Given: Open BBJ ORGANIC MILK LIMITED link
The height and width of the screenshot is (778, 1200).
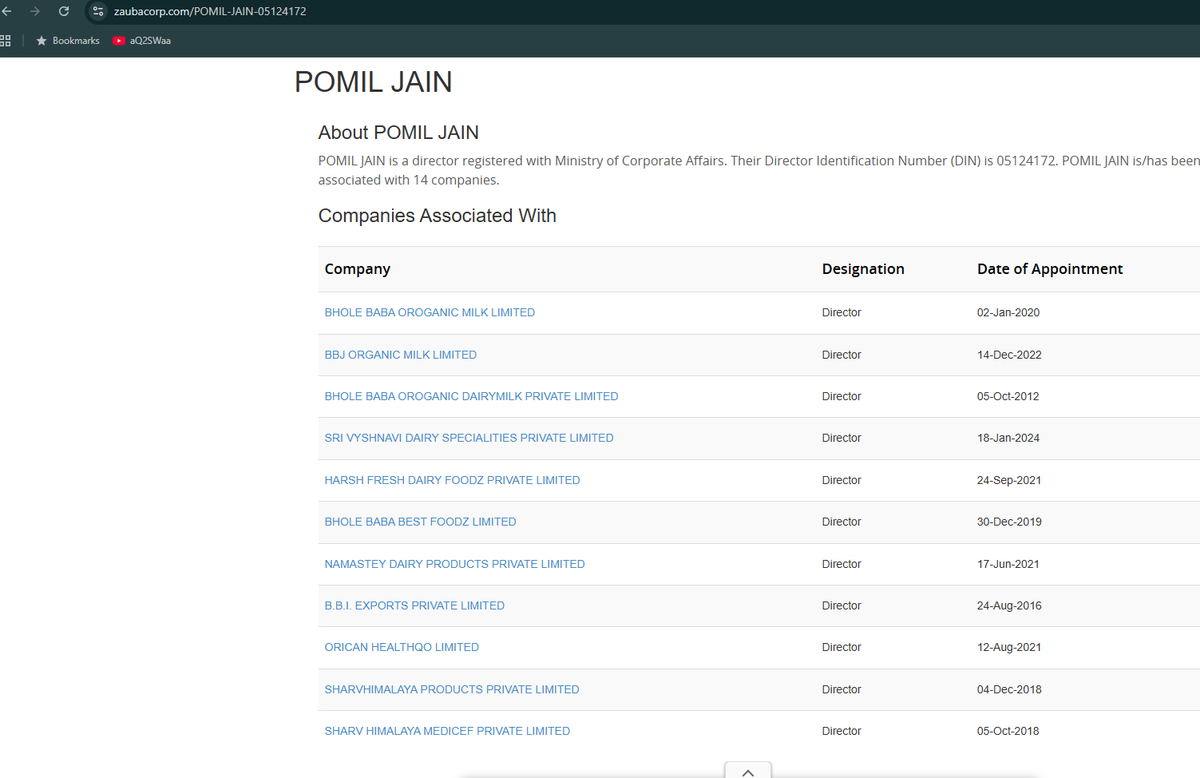Looking at the screenshot, I should coord(401,355).
